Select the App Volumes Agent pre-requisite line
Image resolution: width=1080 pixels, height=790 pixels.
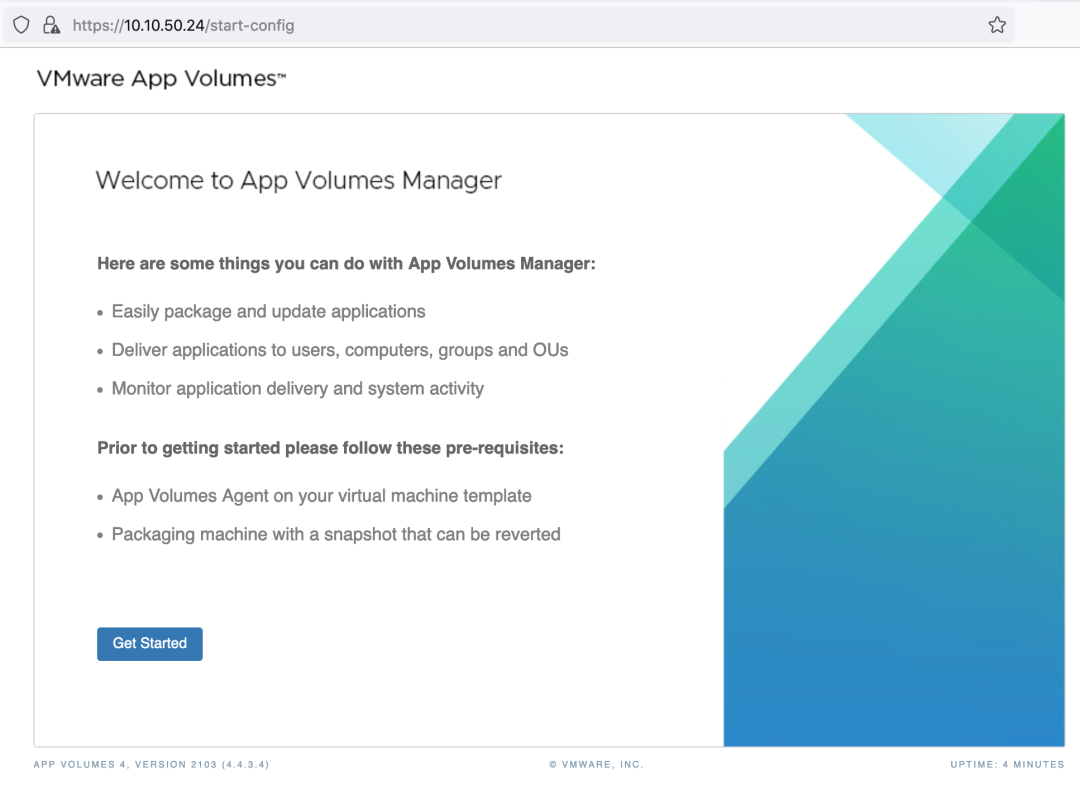[321, 496]
